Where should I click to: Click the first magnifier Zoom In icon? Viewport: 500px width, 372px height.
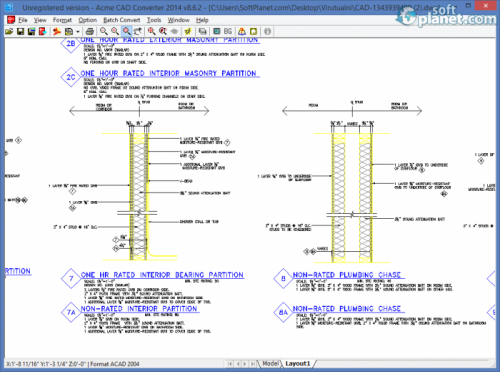click(104, 31)
